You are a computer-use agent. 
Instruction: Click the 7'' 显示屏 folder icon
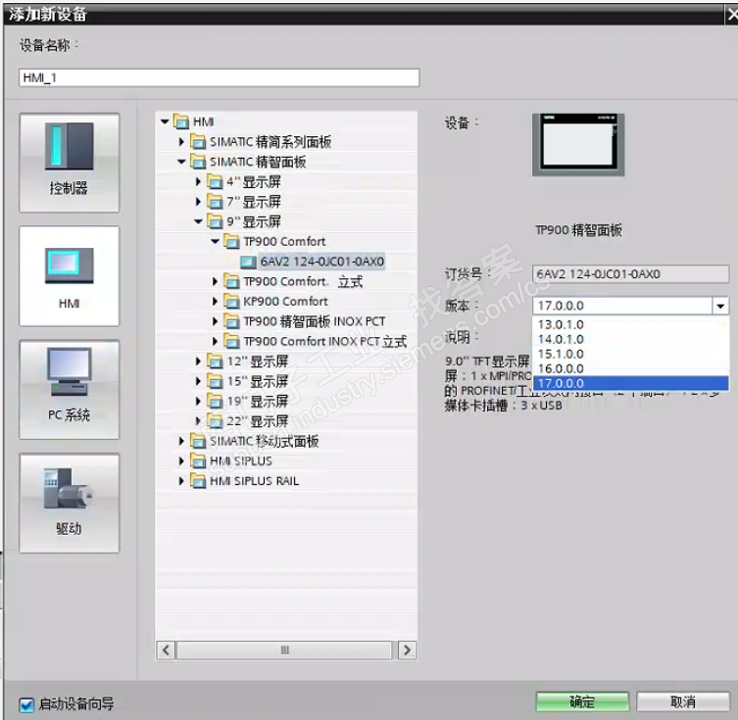(215, 202)
